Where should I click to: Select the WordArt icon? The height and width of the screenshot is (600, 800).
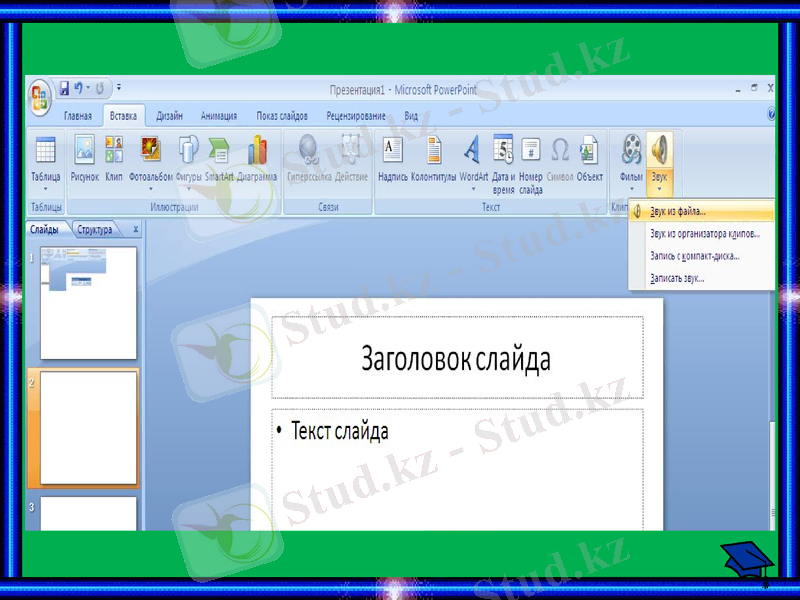coord(470,148)
